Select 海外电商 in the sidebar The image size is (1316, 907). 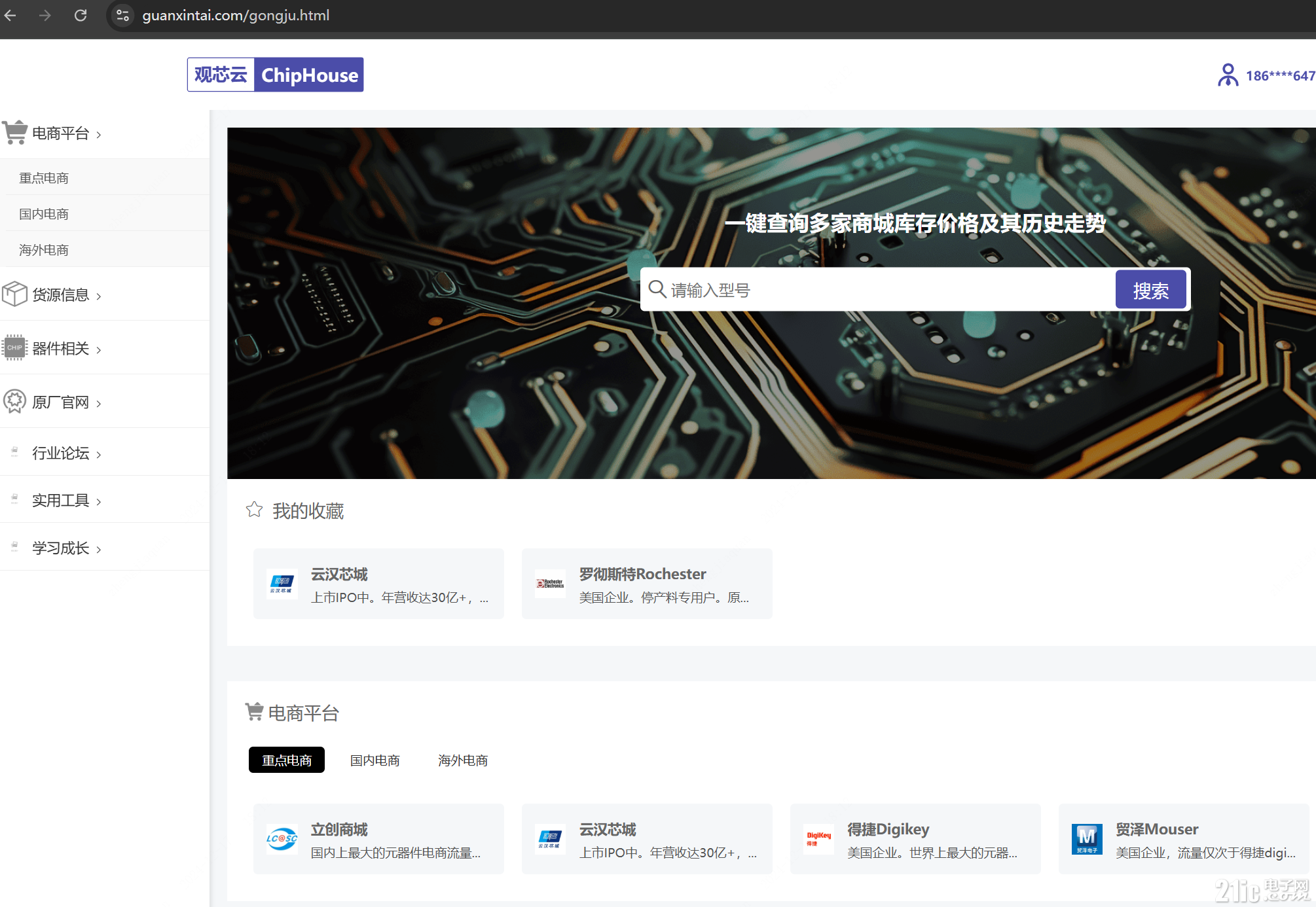click(44, 250)
